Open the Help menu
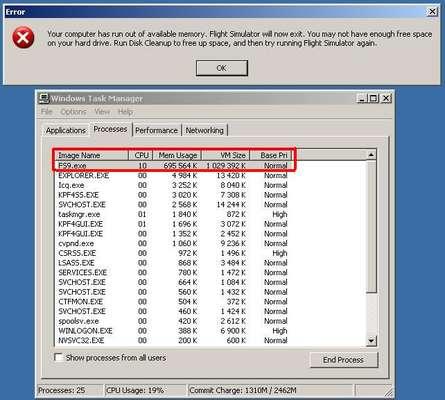Viewport: 445px width, 400px height. pyautogui.click(x=125, y=112)
